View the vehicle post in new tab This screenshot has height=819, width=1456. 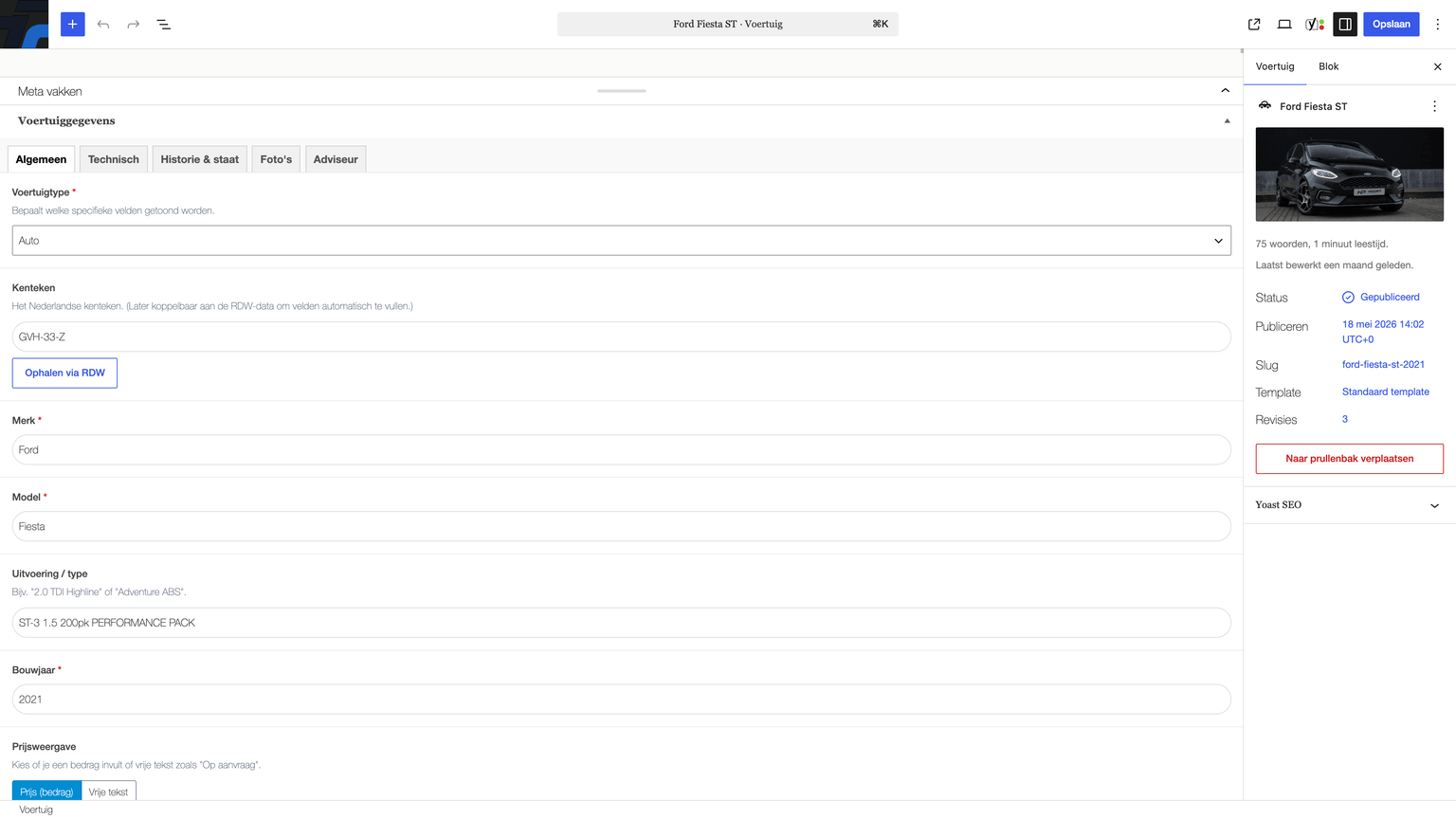[1254, 24]
